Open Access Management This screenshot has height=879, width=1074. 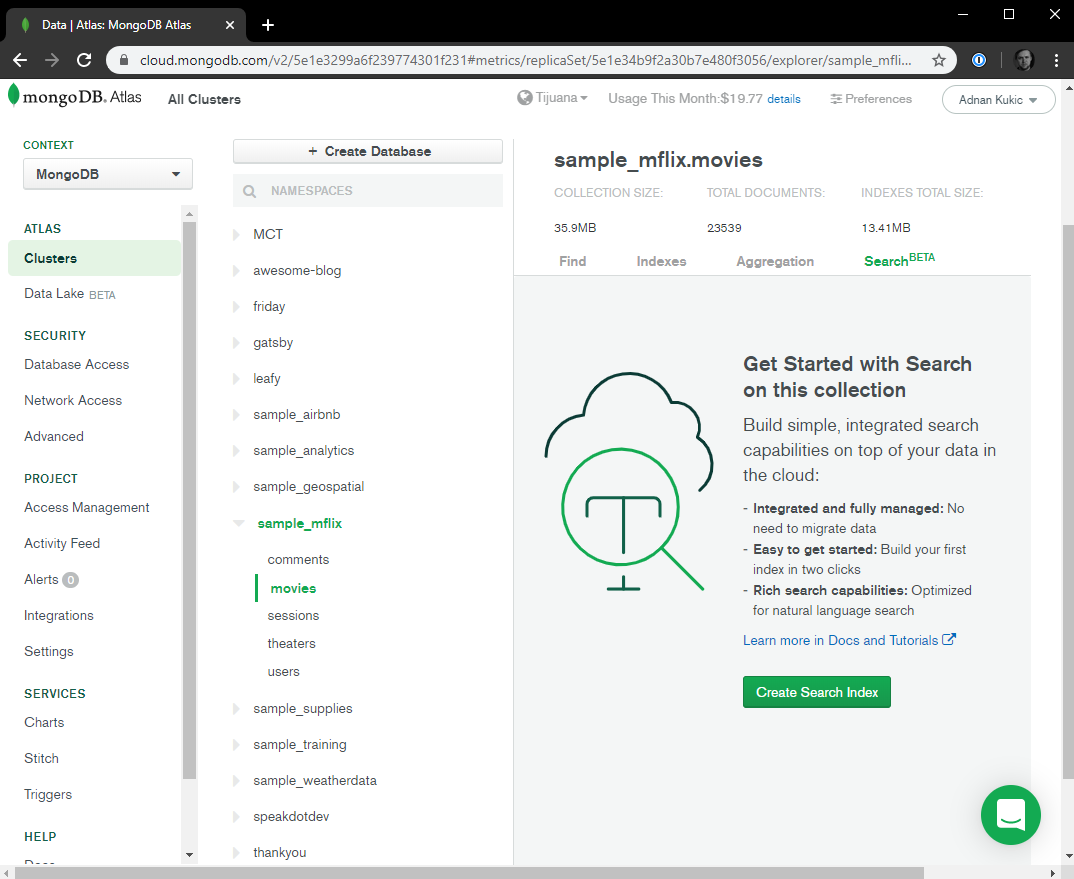click(x=87, y=508)
